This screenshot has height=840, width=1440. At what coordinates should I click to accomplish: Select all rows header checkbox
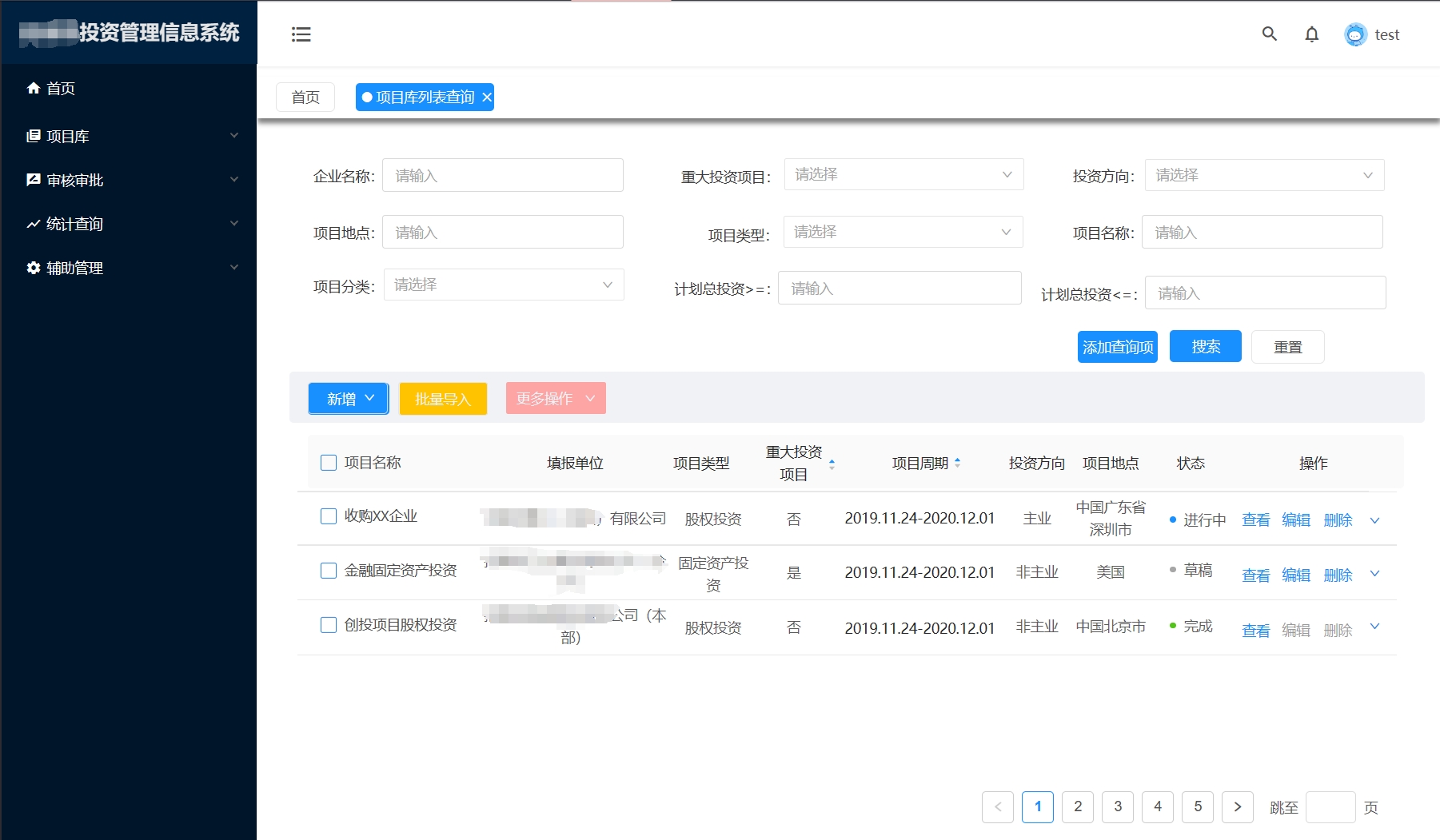point(329,463)
